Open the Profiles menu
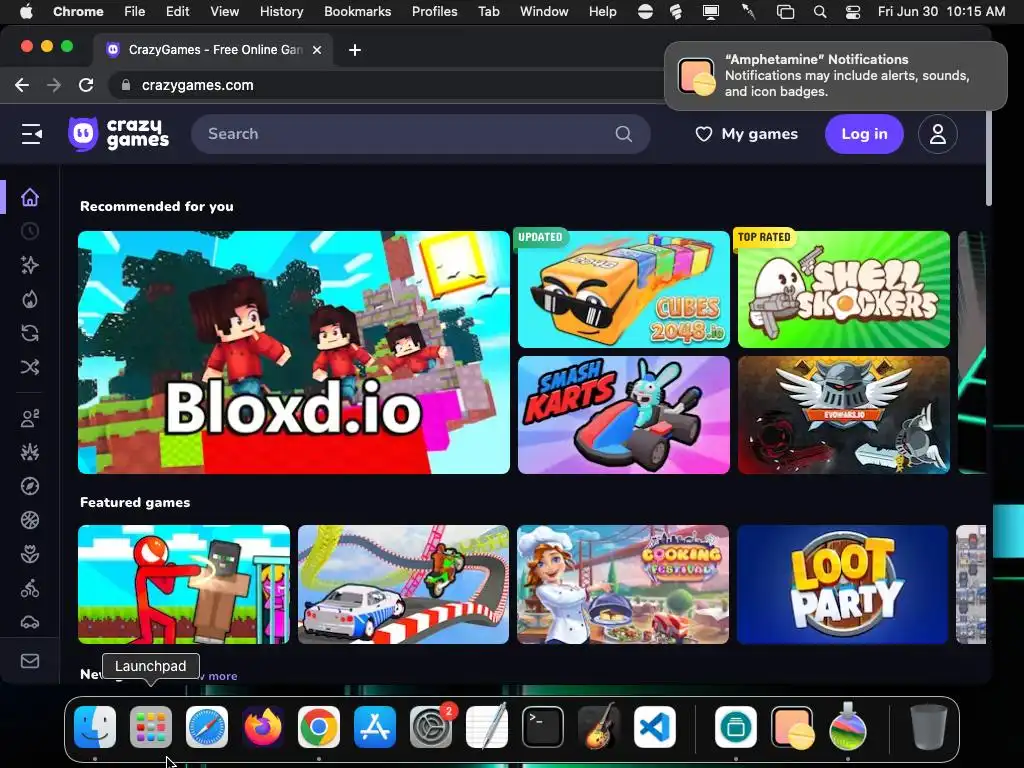 pos(434,11)
